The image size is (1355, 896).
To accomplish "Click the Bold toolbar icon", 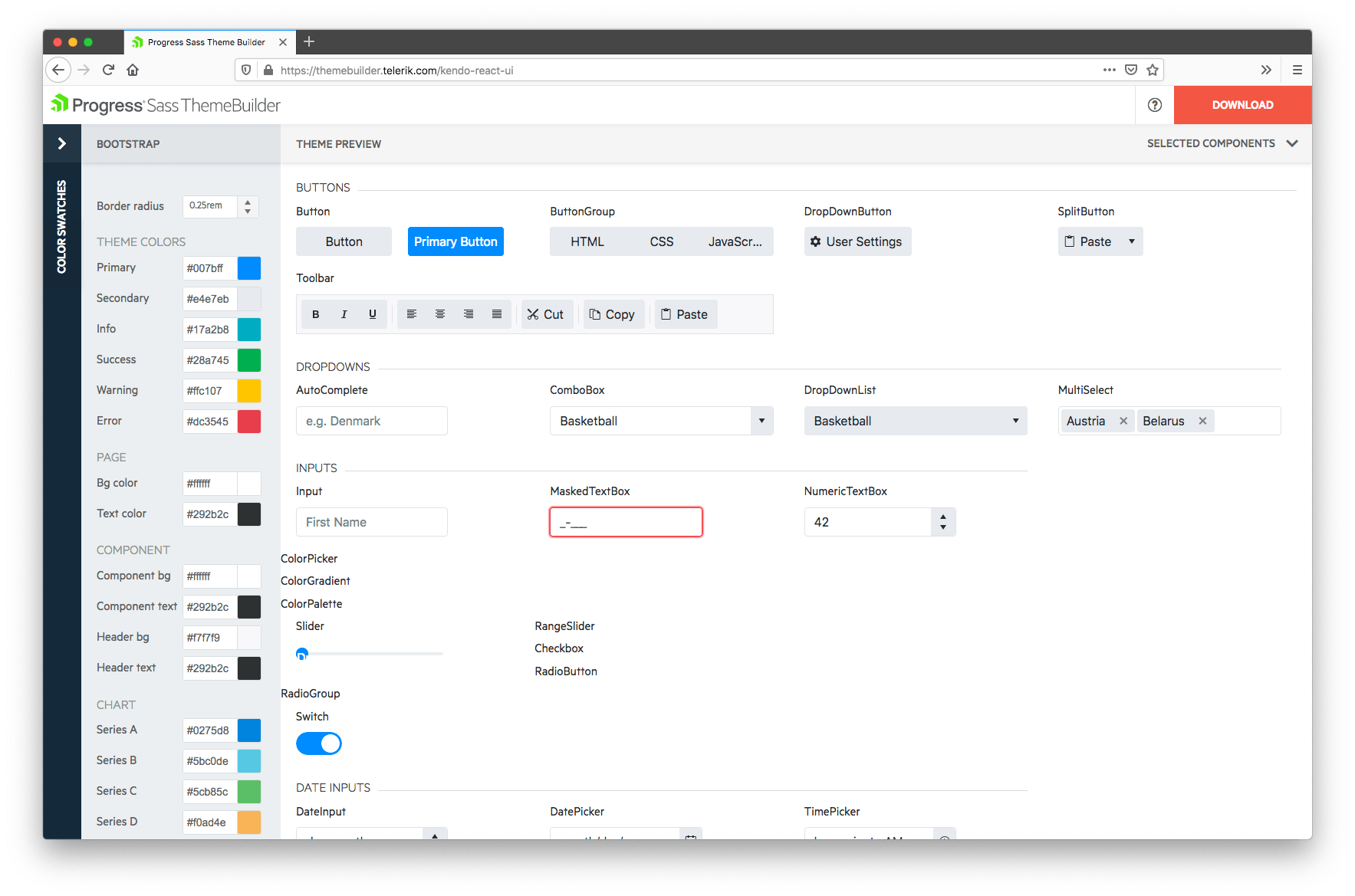I will [x=315, y=314].
